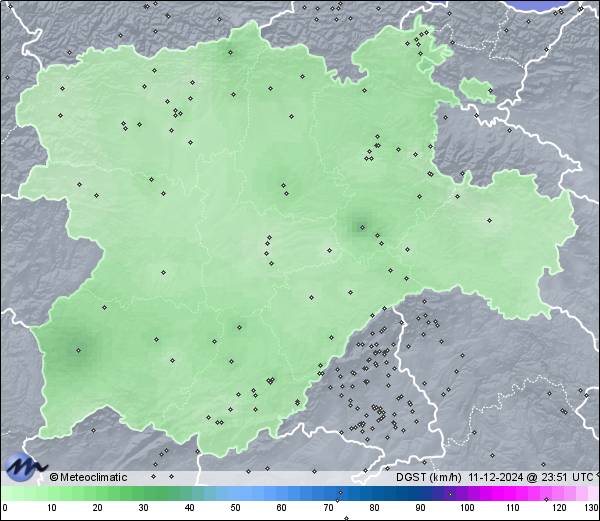The height and width of the screenshot is (521, 600).
Task: Select station marker in the small detached green enclave
Action: tap(491, 91)
